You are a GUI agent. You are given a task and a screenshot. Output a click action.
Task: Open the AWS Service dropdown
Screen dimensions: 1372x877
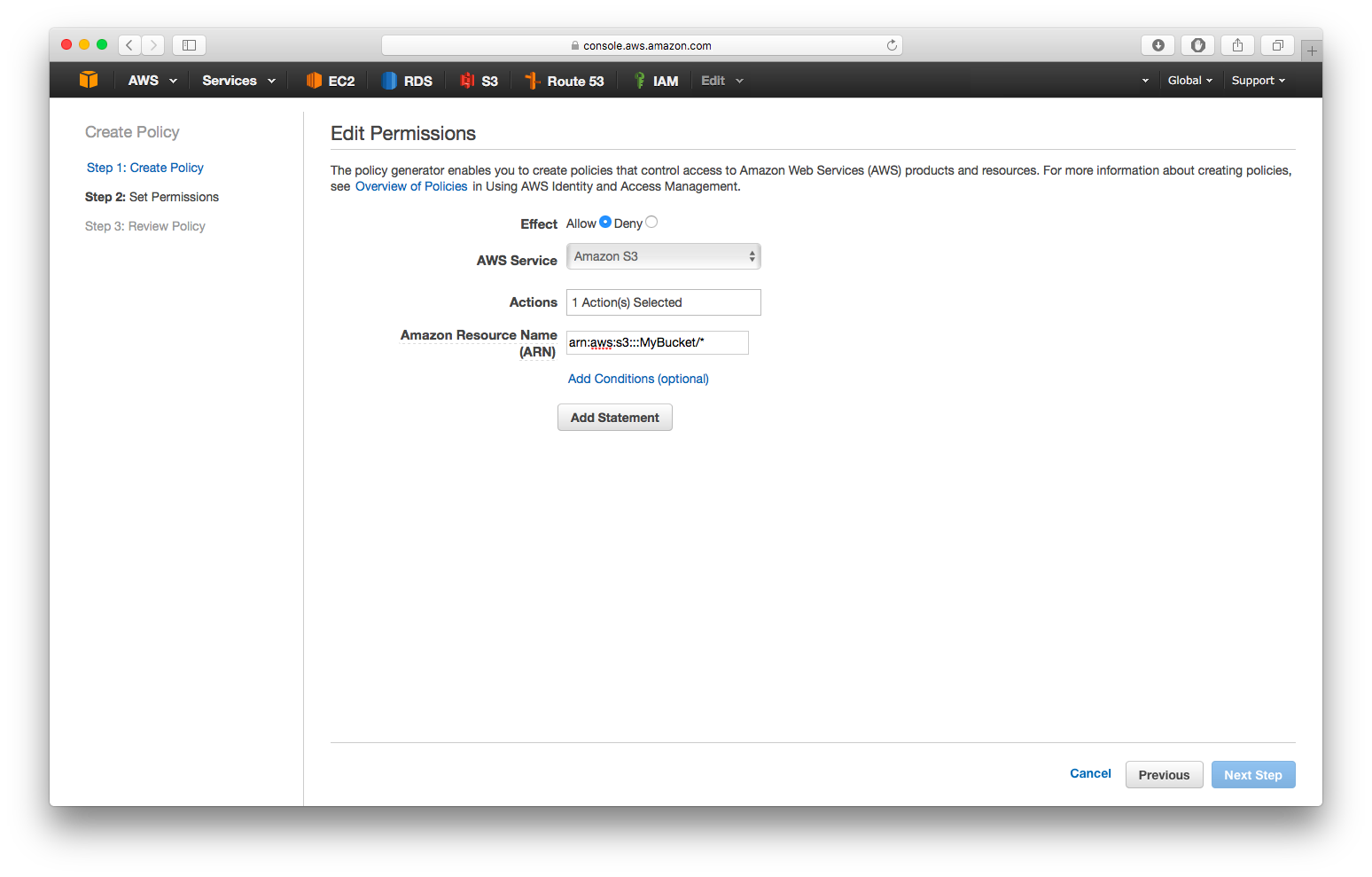click(x=663, y=256)
